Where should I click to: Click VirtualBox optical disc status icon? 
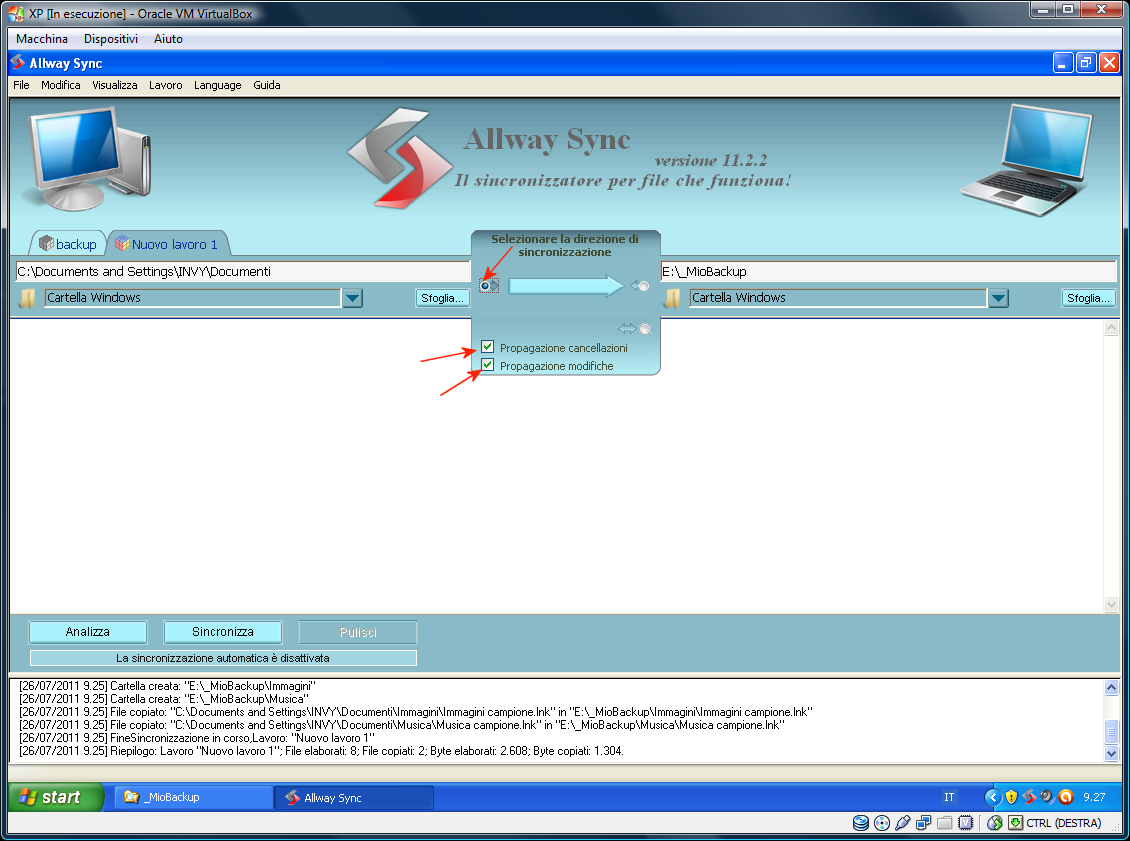pyautogui.click(x=881, y=823)
